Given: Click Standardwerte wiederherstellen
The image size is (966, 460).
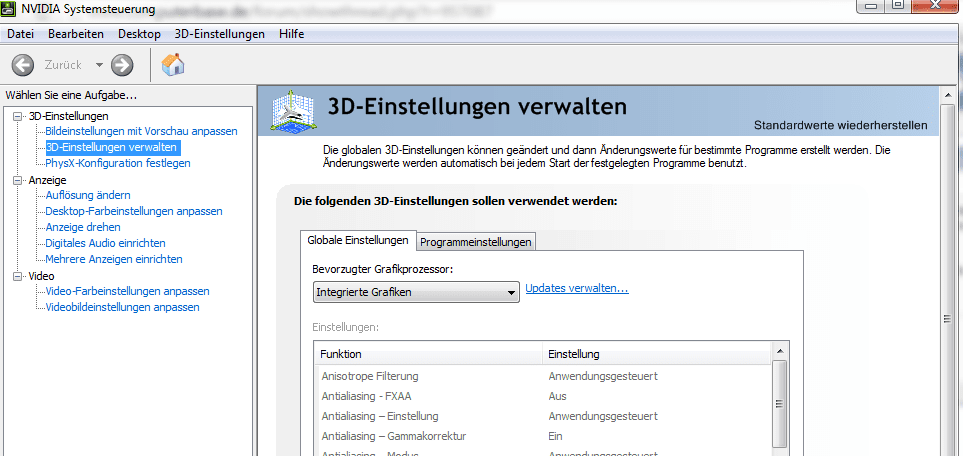Looking at the screenshot, I should (840, 126).
